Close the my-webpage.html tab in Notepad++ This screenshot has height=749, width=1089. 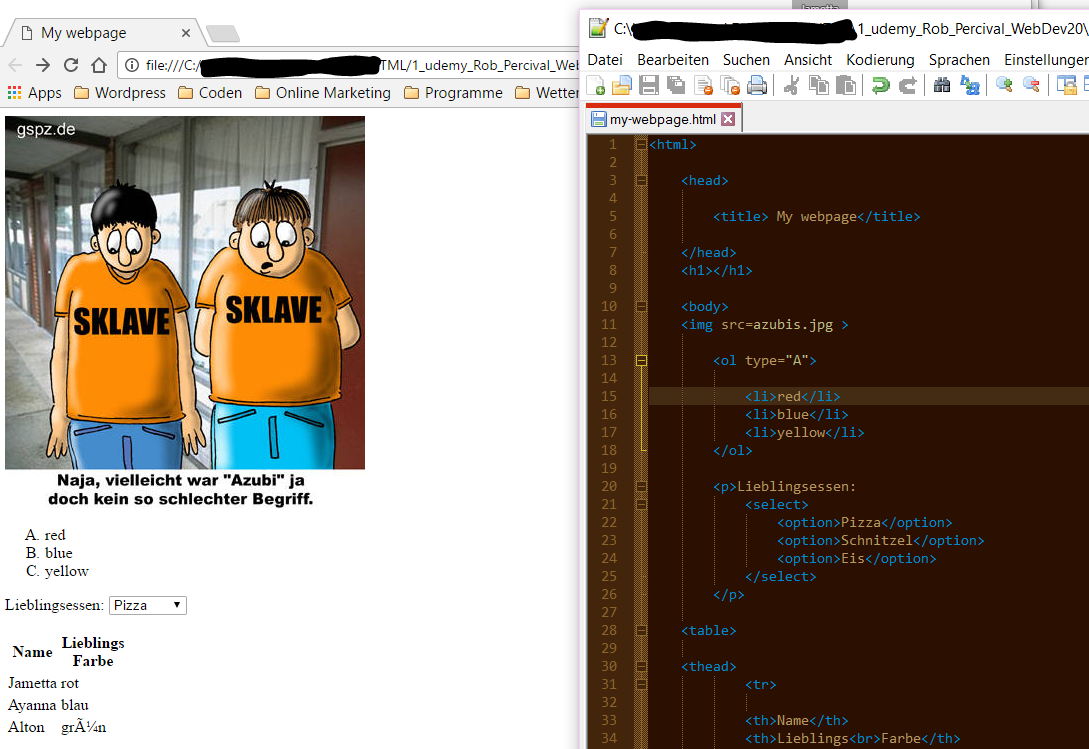pyautogui.click(x=728, y=119)
